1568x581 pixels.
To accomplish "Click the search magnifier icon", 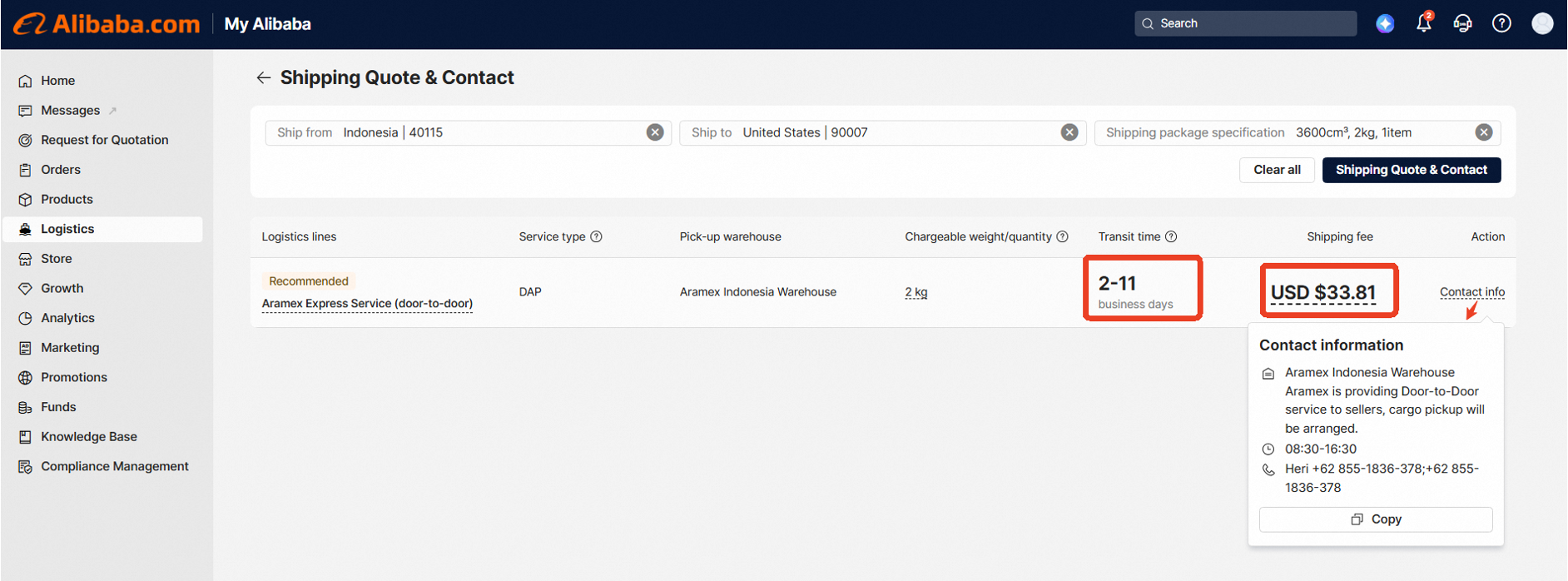I will [x=1148, y=23].
